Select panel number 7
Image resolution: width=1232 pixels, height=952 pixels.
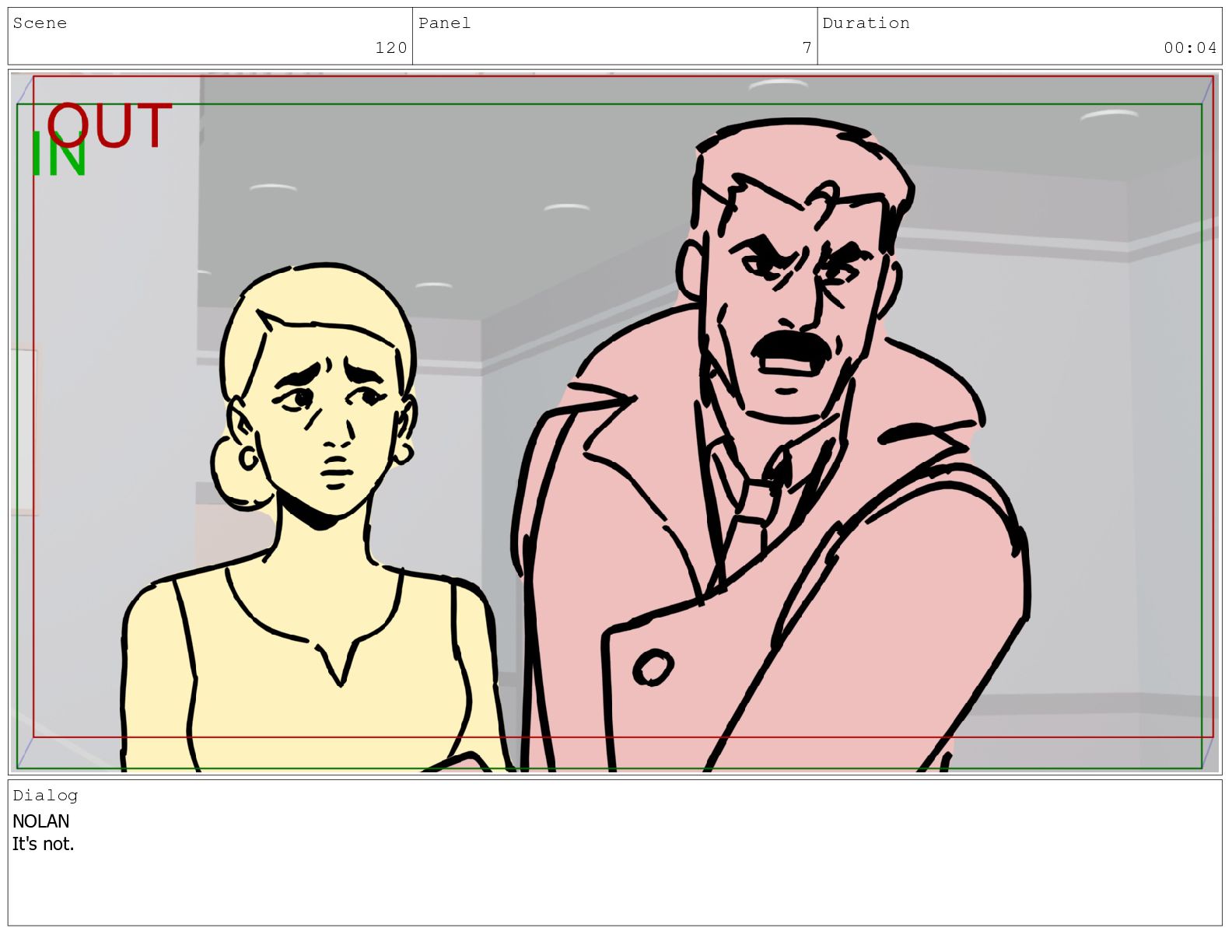[807, 48]
